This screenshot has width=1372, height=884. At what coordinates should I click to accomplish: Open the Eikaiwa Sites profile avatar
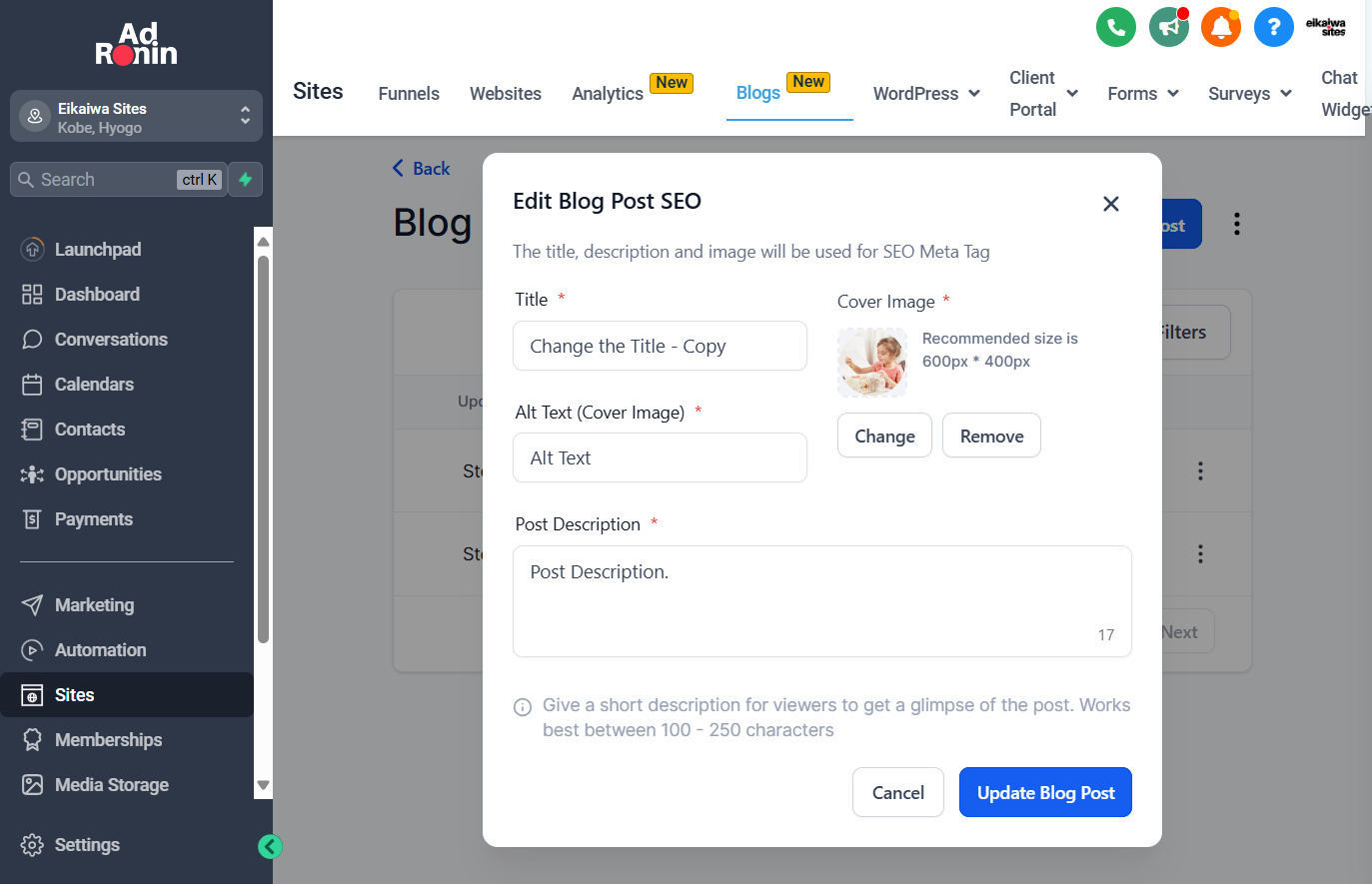click(1326, 27)
